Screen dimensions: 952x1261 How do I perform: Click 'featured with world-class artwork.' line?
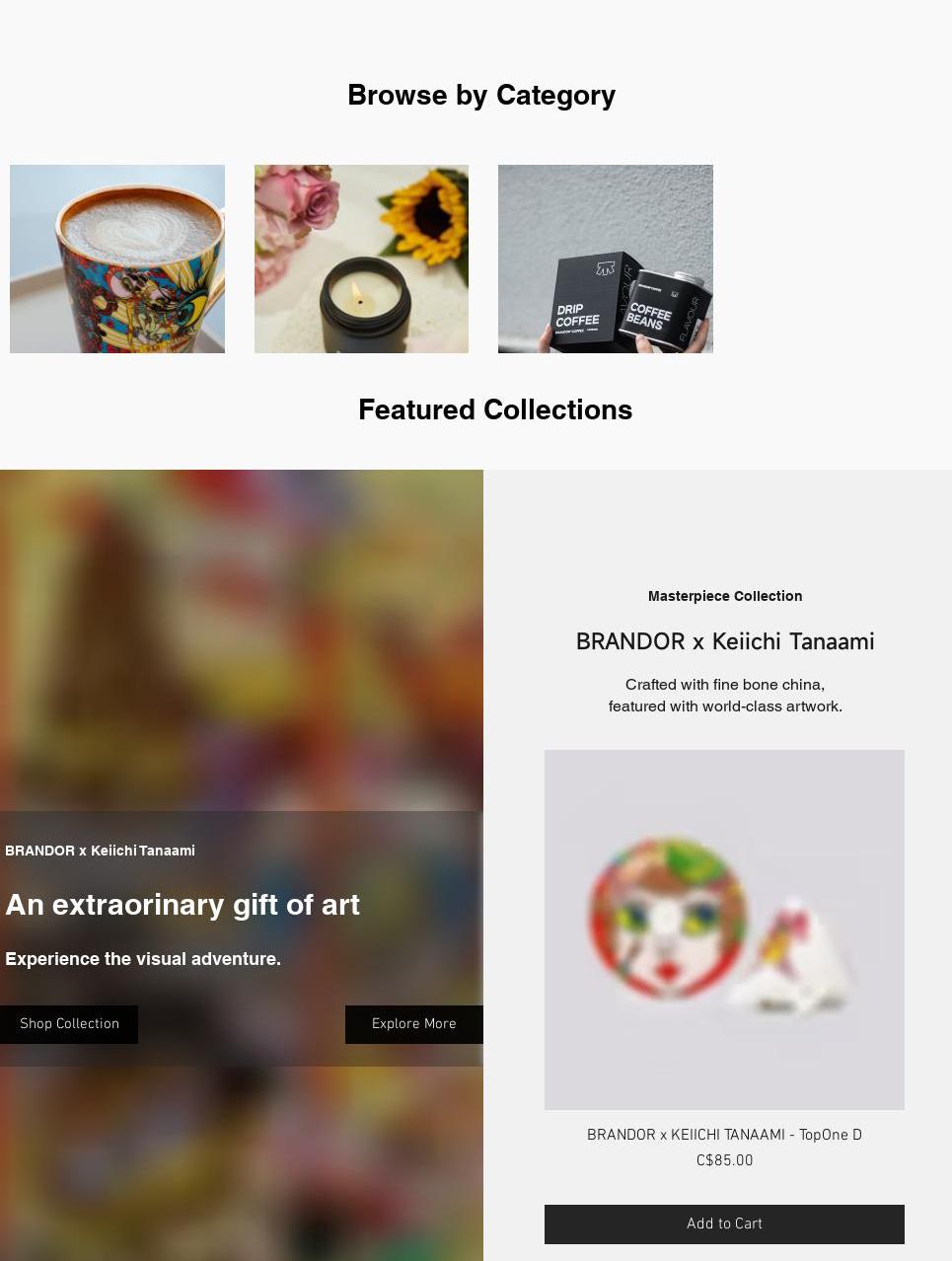click(725, 706)
